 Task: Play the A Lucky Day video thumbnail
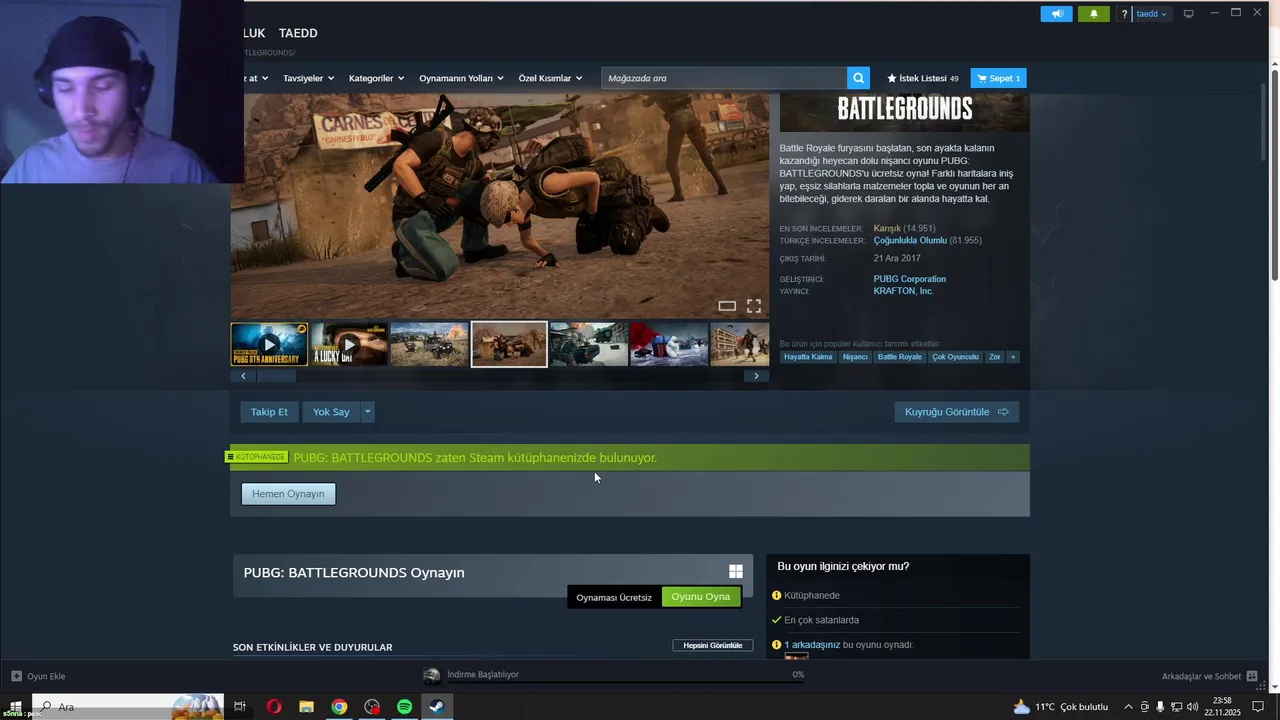[349, 344]
